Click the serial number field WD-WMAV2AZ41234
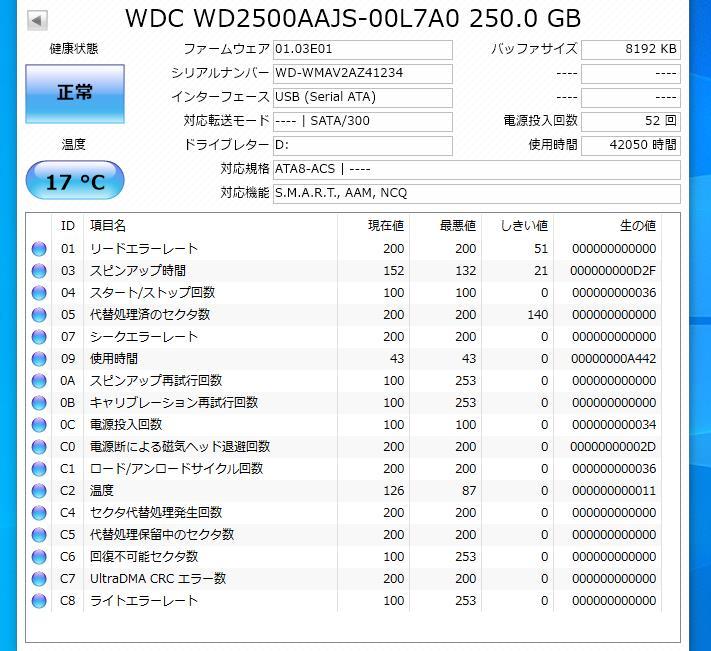The height and width of the screenshot is (651, 711). point(363,73)
